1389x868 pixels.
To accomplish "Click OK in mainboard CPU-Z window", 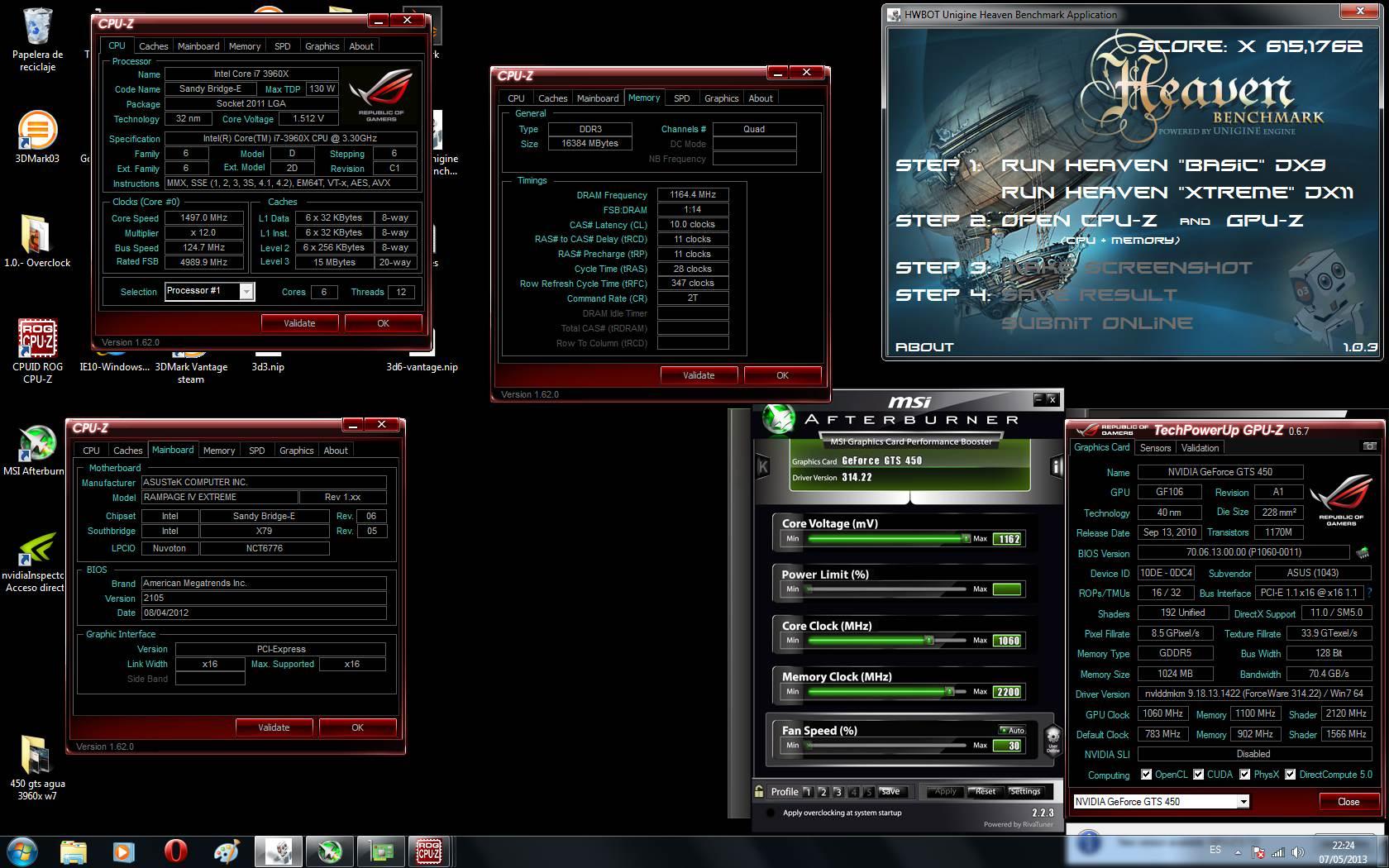I will (x=357, y=727).
